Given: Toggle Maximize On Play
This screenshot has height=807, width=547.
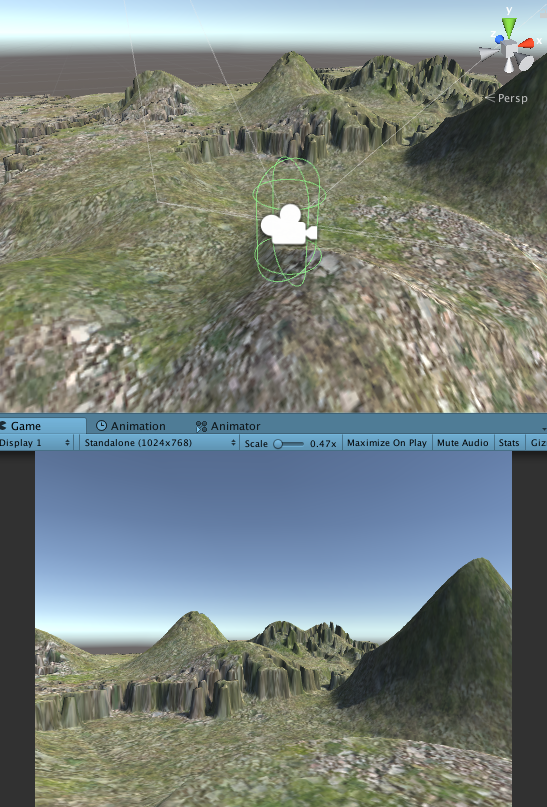Looking at the screenshot, I should point(387,443).
